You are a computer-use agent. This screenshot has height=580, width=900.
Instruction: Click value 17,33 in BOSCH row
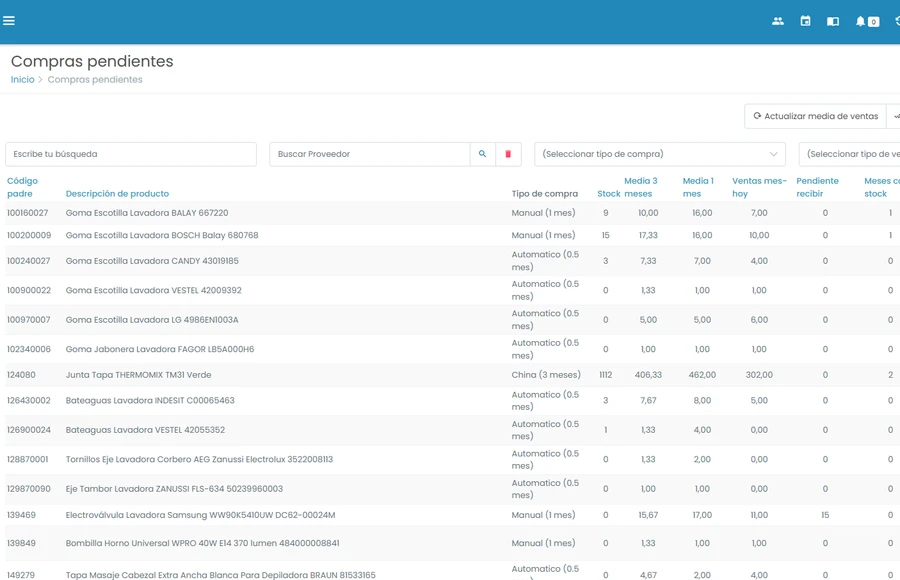click(648, 235)
